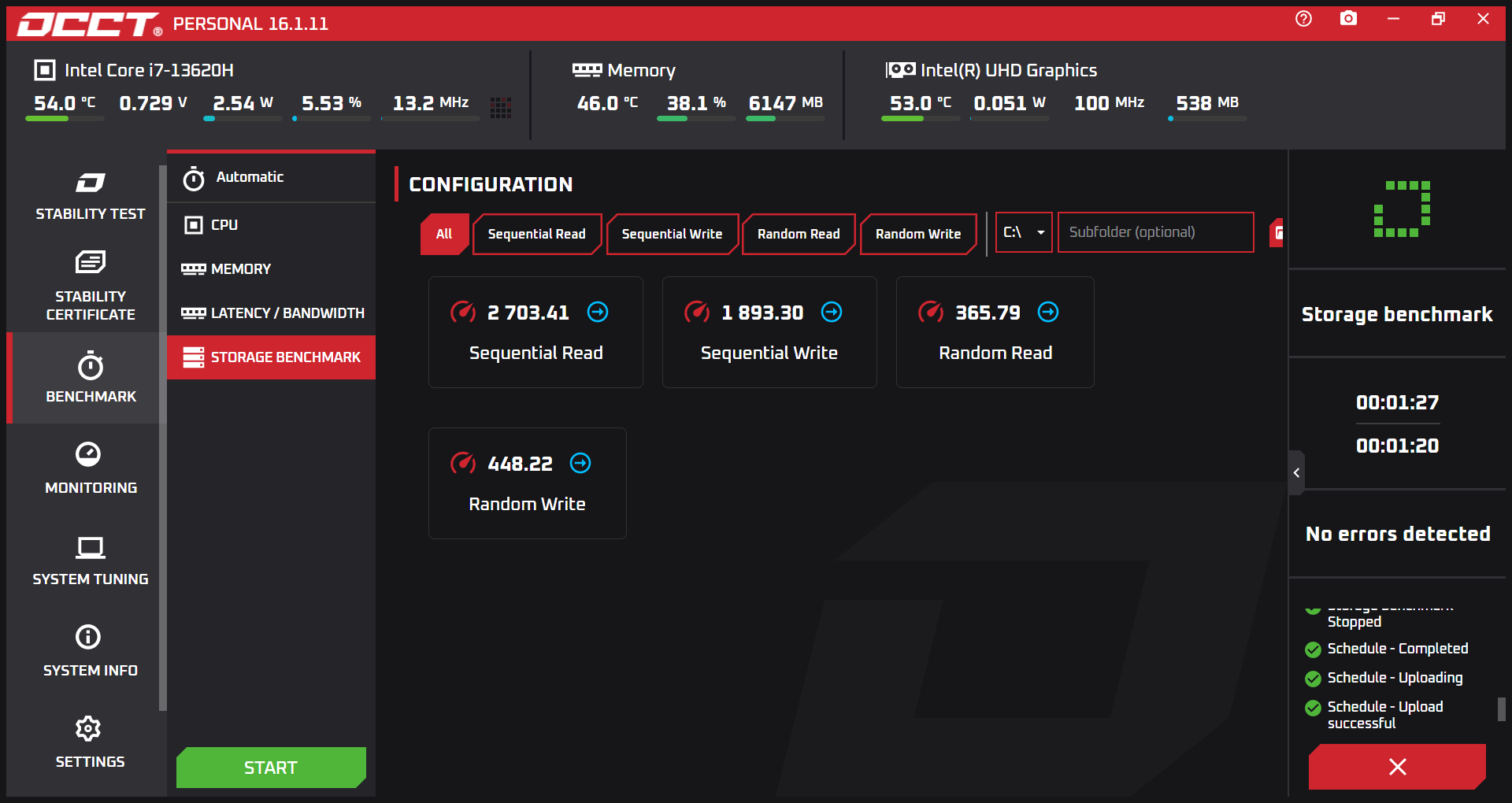
Task: Open the Stability Certificate section
Action: (x=90, y=285)
